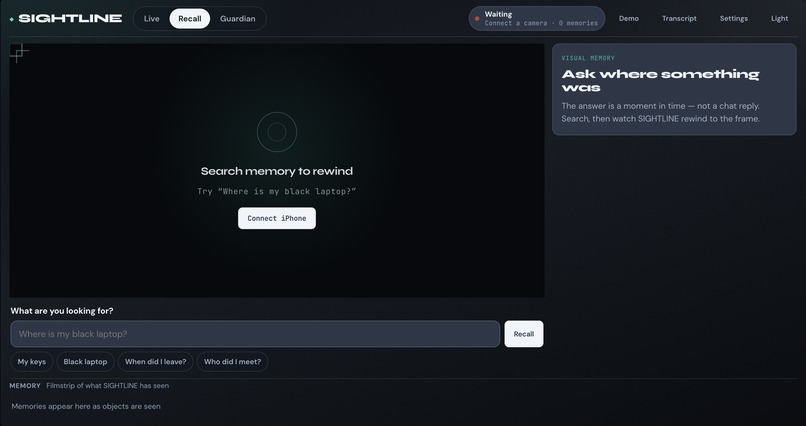The width and height of the screenshot is (806, 426).
Task: Select the Recall tab
Action: pyautogui.click(x=190, y=18)
